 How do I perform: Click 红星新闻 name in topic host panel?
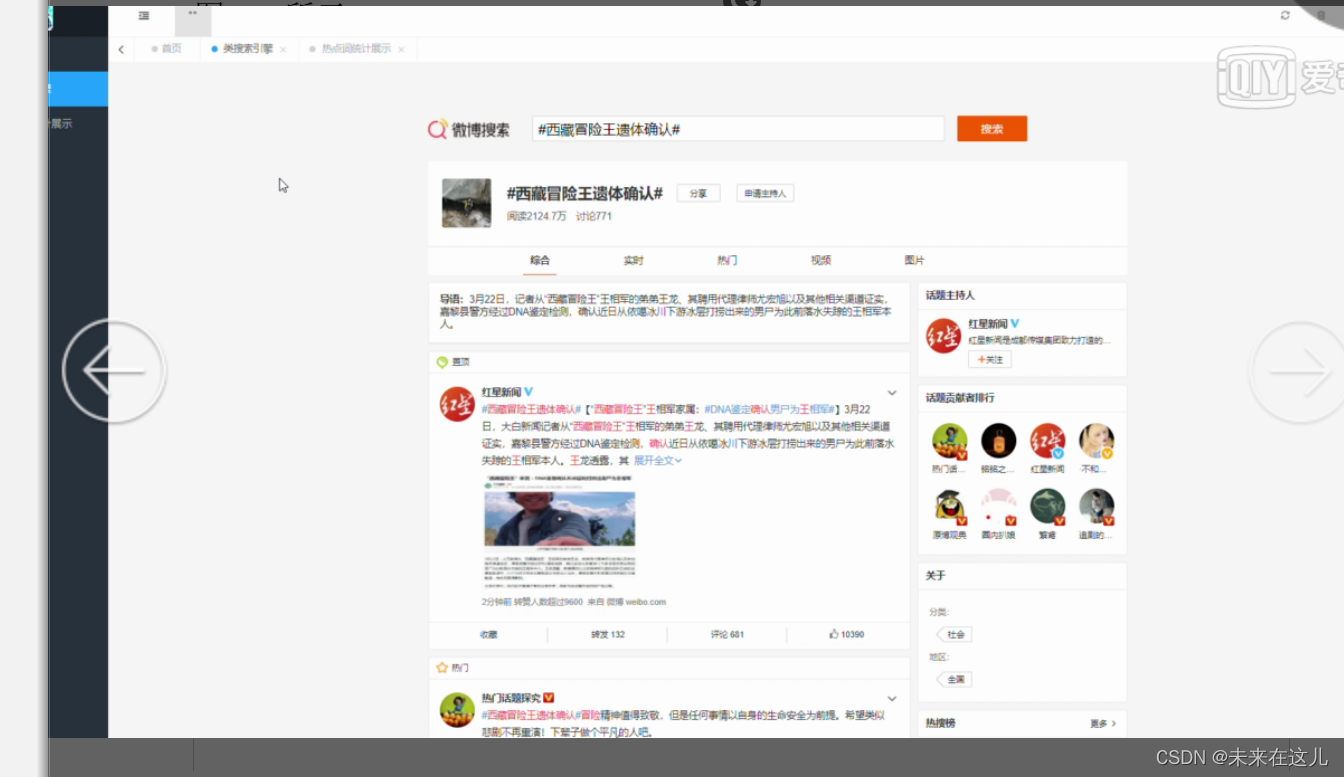[x=988, y=324]
